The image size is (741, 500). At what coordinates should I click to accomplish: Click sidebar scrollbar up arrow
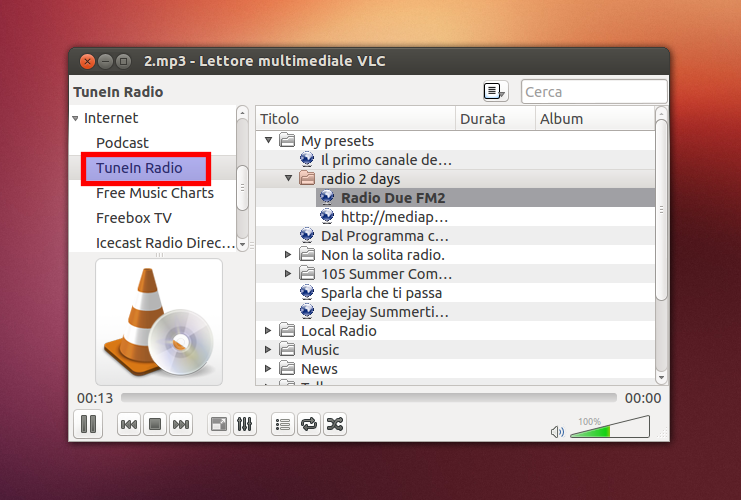(242, 113)
